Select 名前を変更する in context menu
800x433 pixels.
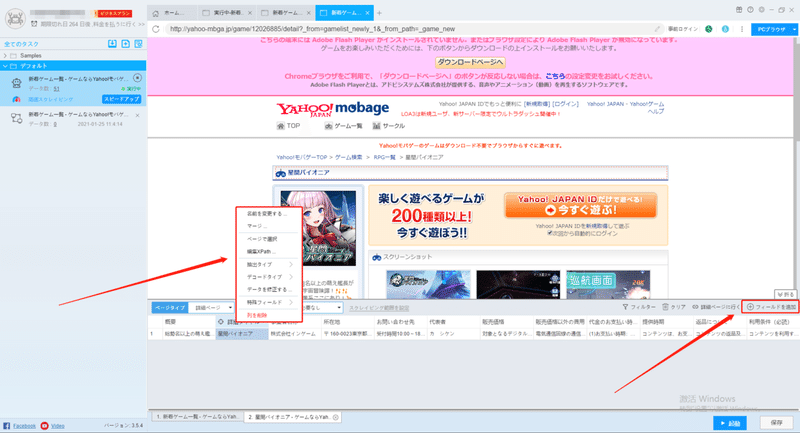point(269,214)
